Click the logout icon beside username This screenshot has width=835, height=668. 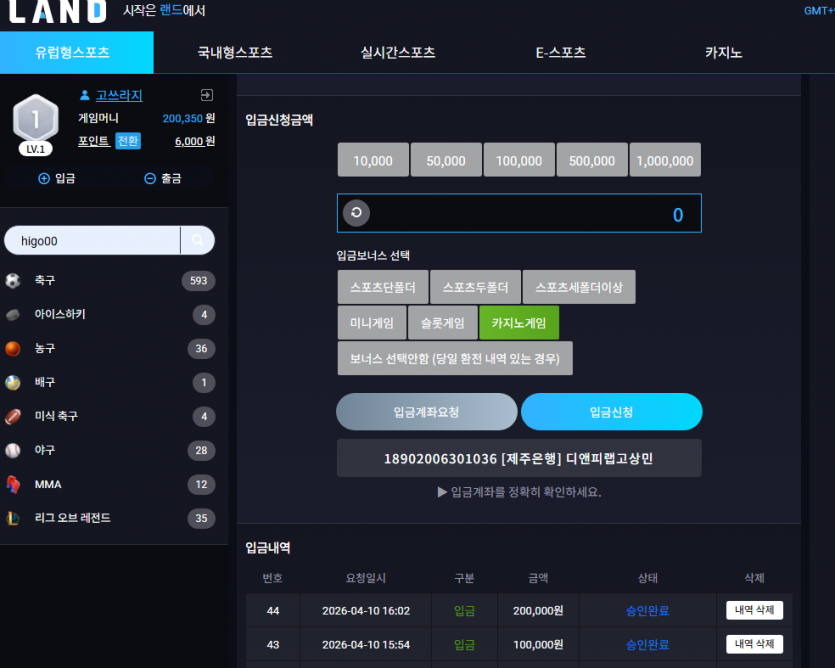207,95
